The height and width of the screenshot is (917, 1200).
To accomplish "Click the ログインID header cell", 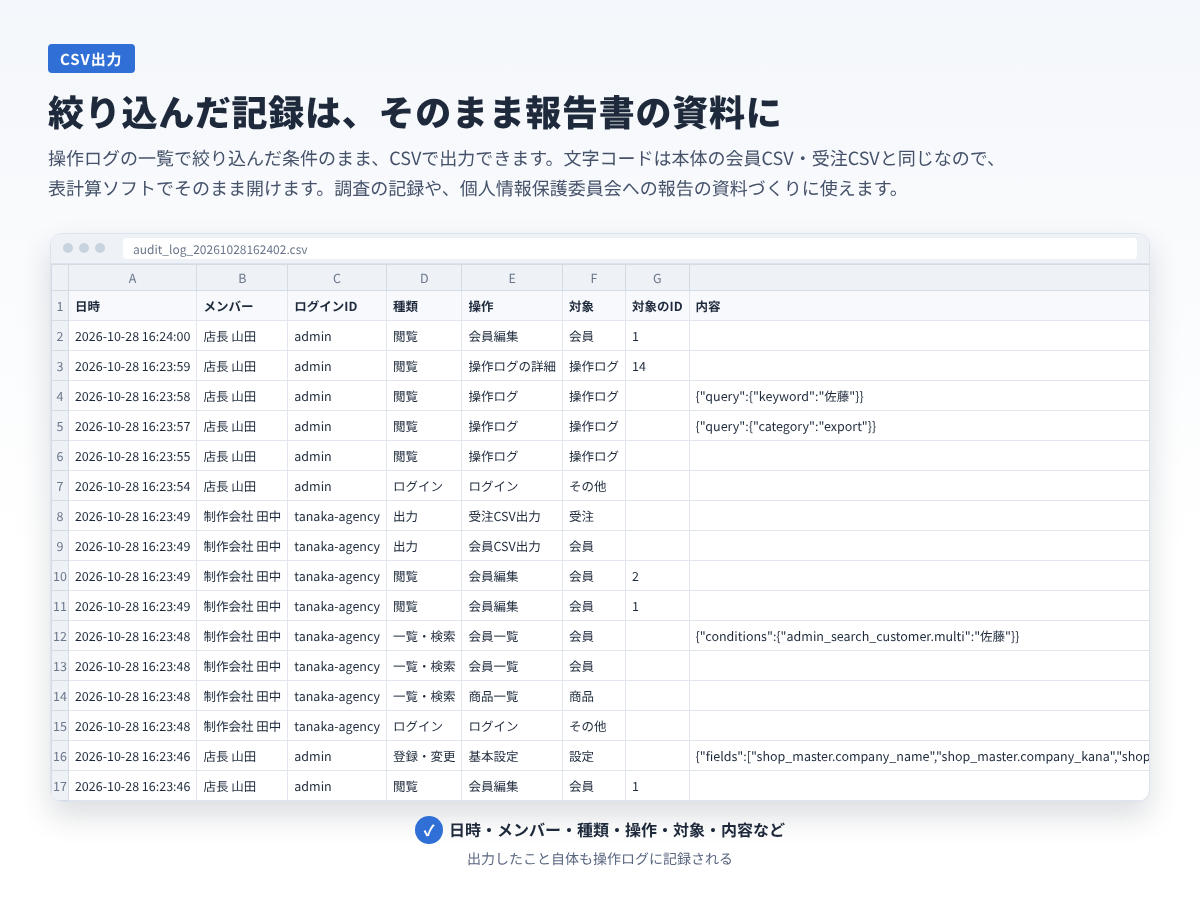I will (x=337, y=306).
